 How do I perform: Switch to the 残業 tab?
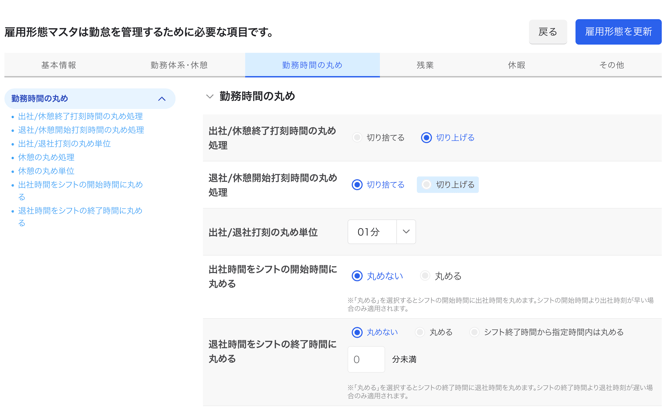click(x=425, y=65)
